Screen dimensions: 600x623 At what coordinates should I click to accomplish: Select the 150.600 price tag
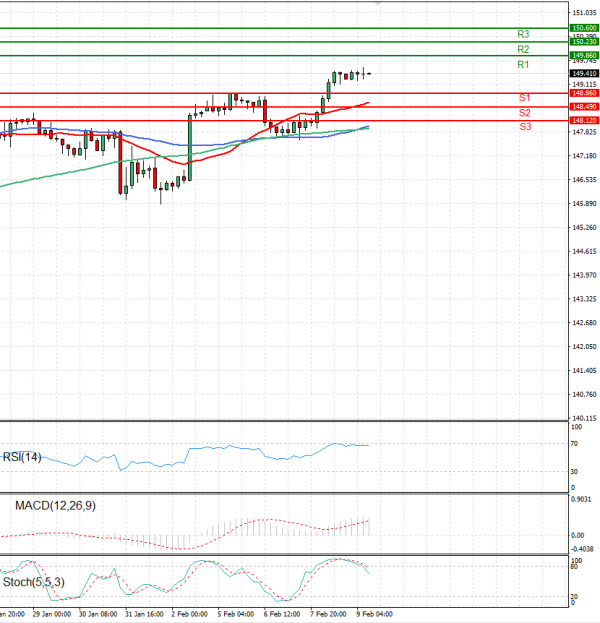584,28
